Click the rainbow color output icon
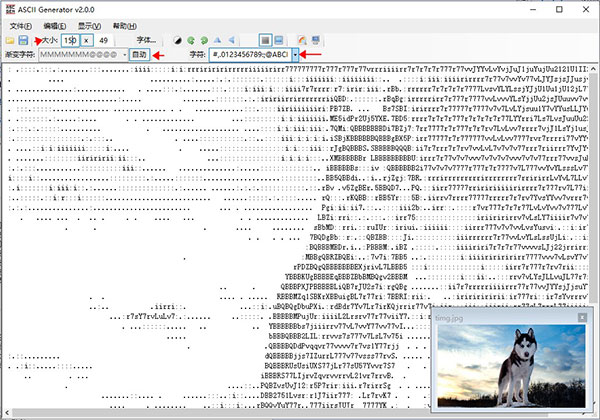Image resolution: width=600 pixels, height=420 pixels. (302, 40)
